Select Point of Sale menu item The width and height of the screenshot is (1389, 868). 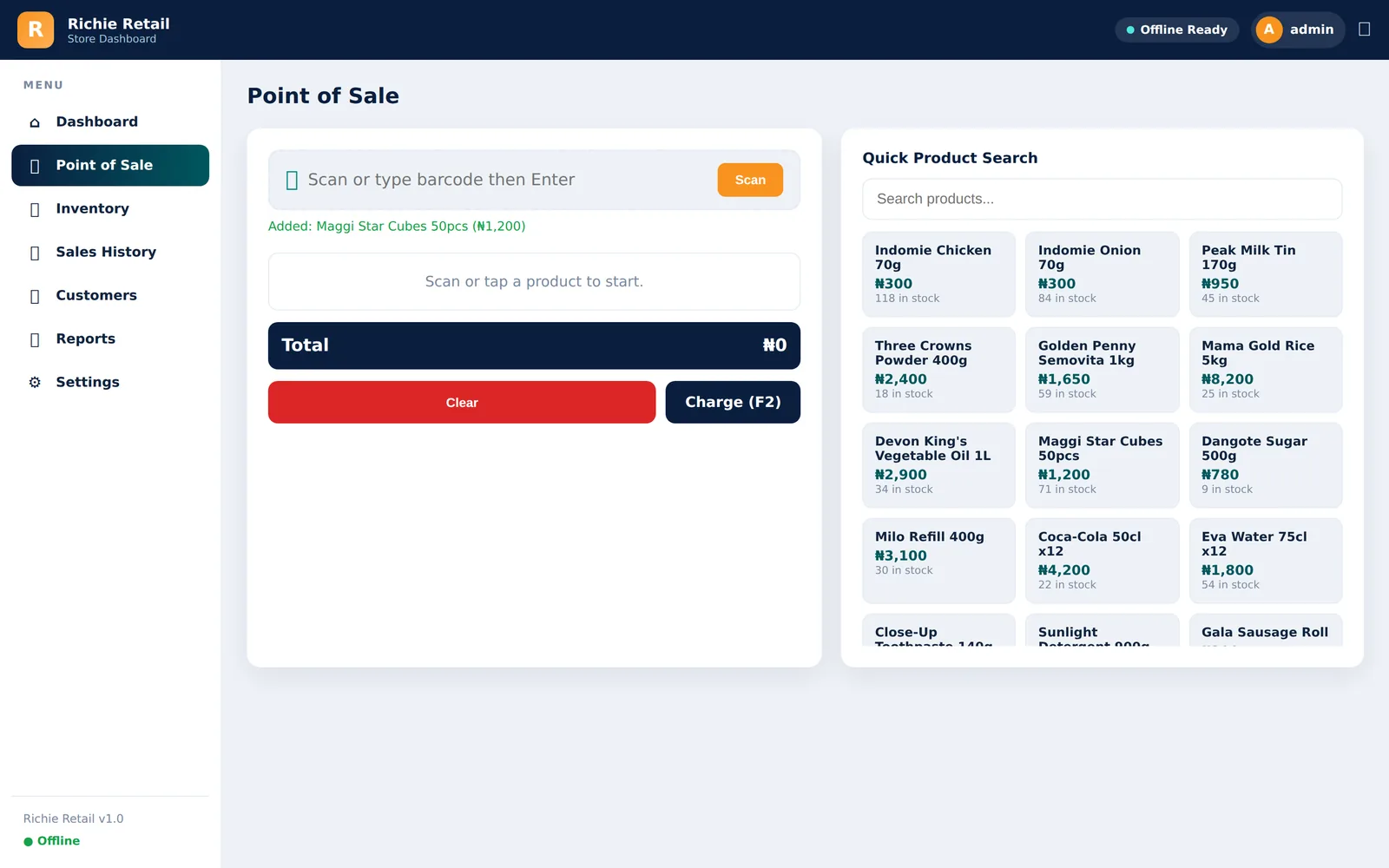click(x=110, y=166)
